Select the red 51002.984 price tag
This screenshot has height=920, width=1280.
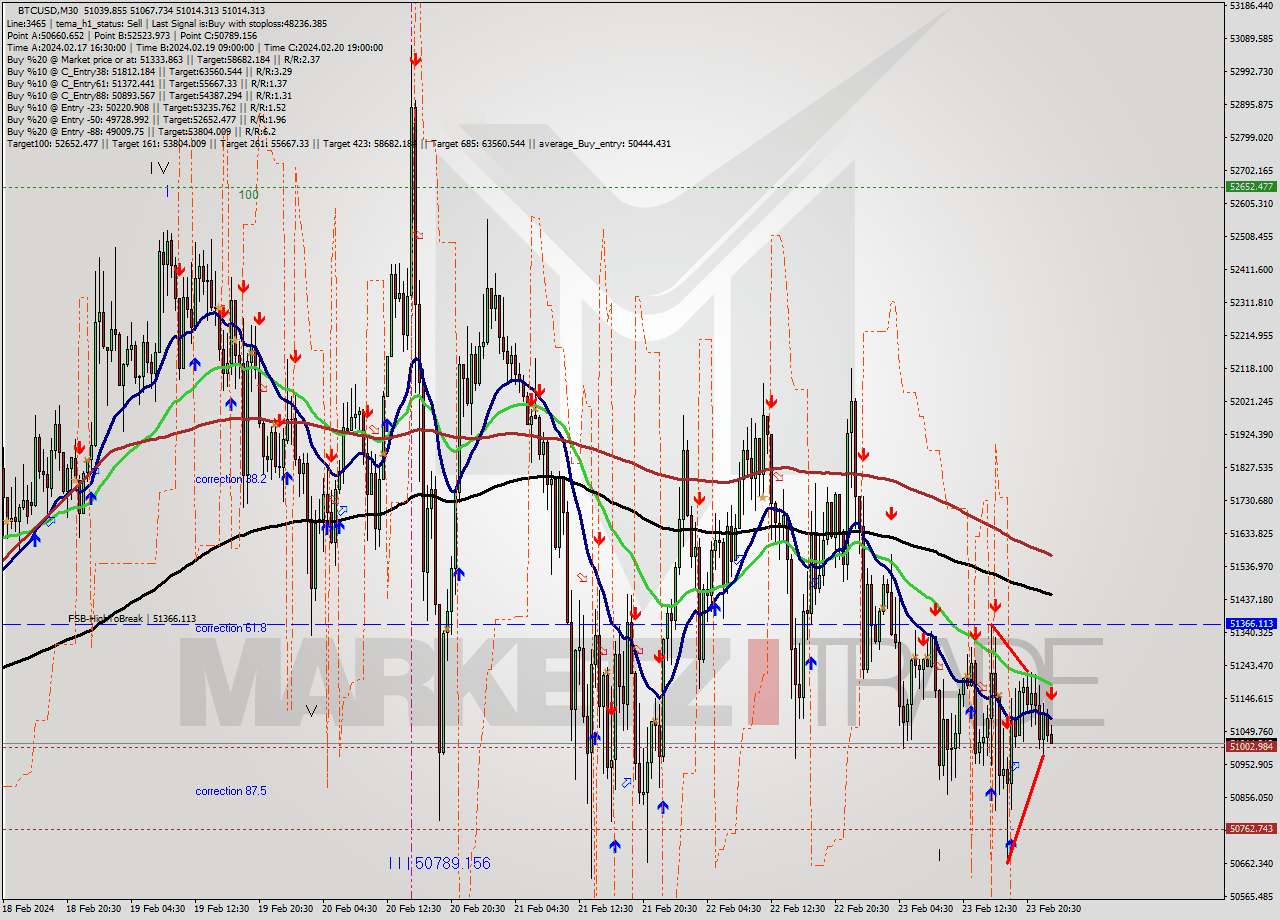point(1251,746)
